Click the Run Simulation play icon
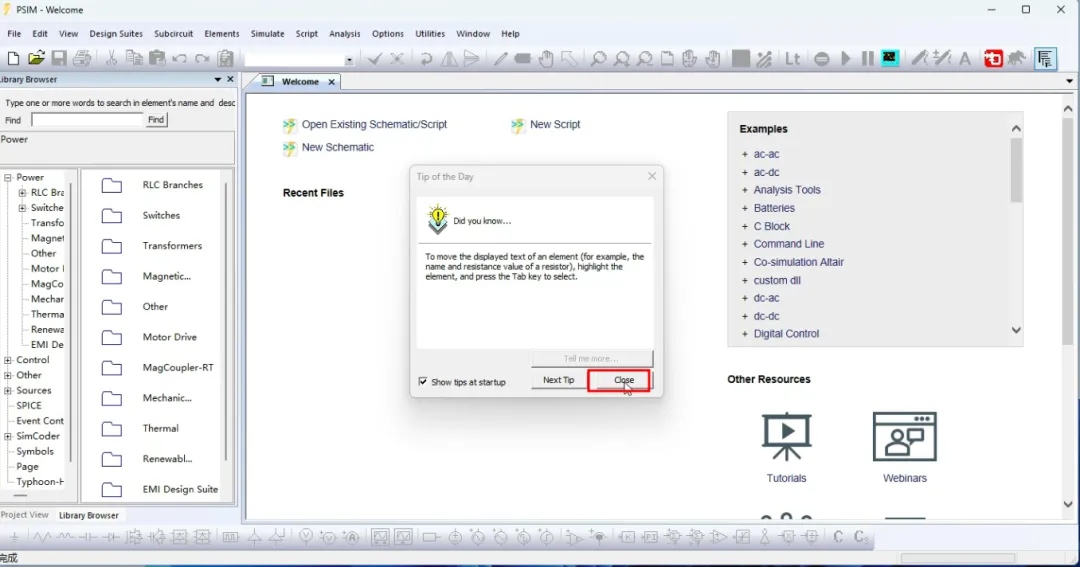The width and height of the screenshot is (1080, 567). click(x=845, y=59)
